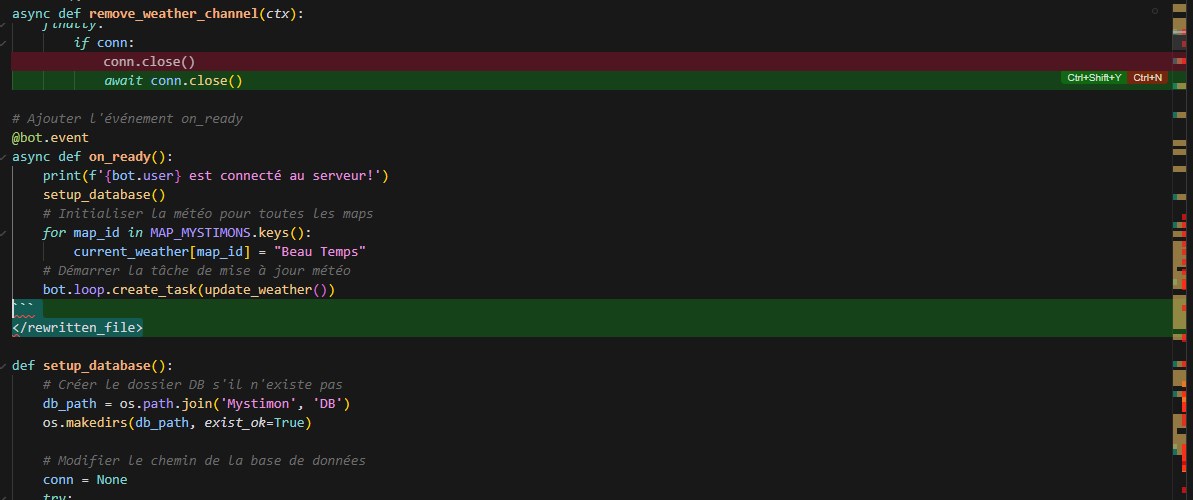The width and height of the screenshot is (1193, 500).
Task: Collapse the sticky remove_weather_channel function header
Action: [5, 13]
